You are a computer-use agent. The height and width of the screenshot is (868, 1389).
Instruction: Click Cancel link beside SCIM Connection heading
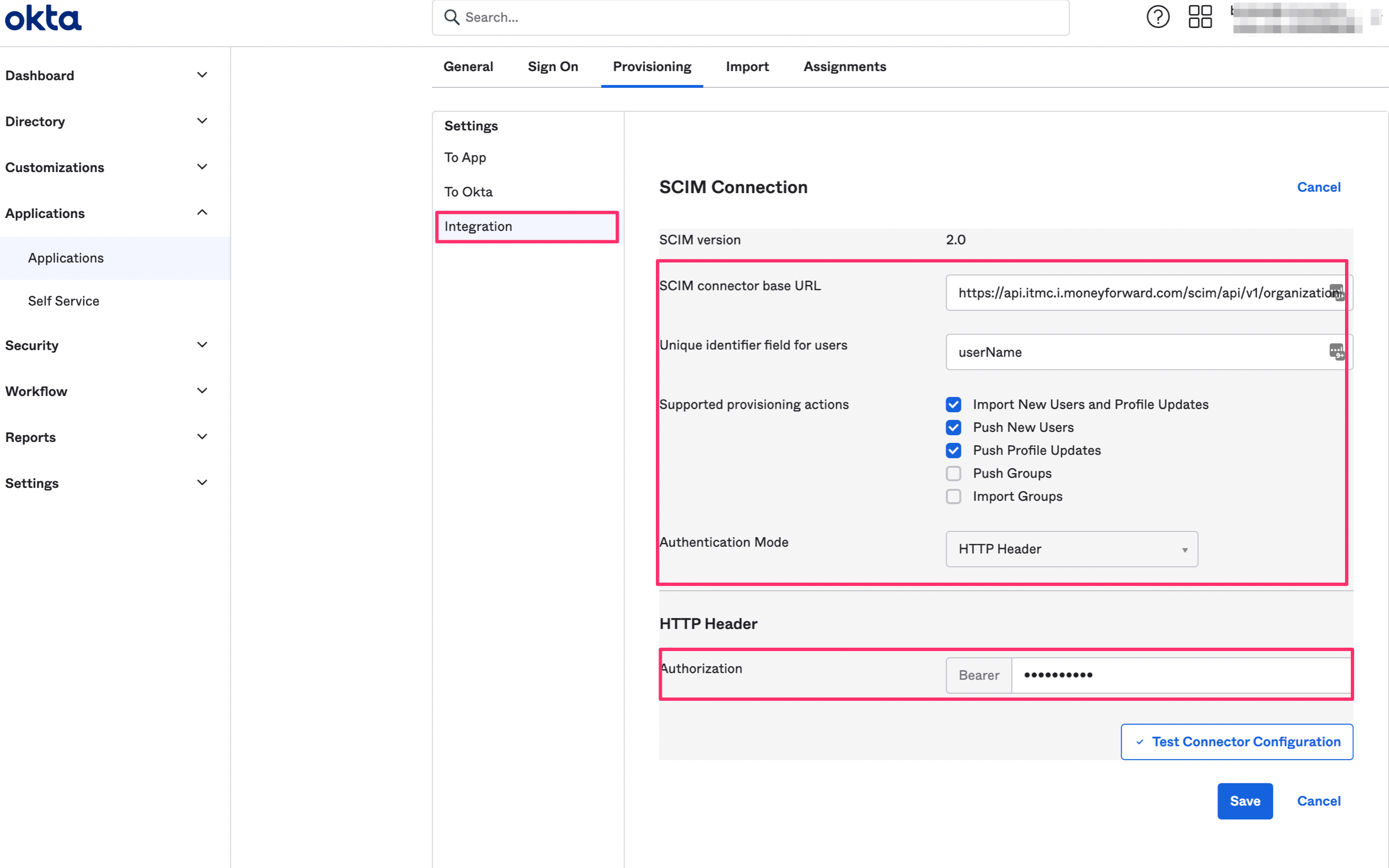pyautogui.click(x=1319, y=187)
